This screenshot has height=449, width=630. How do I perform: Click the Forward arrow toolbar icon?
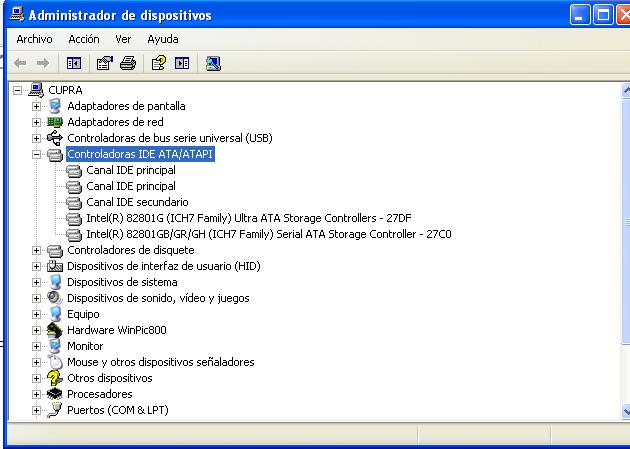(43, 63)
